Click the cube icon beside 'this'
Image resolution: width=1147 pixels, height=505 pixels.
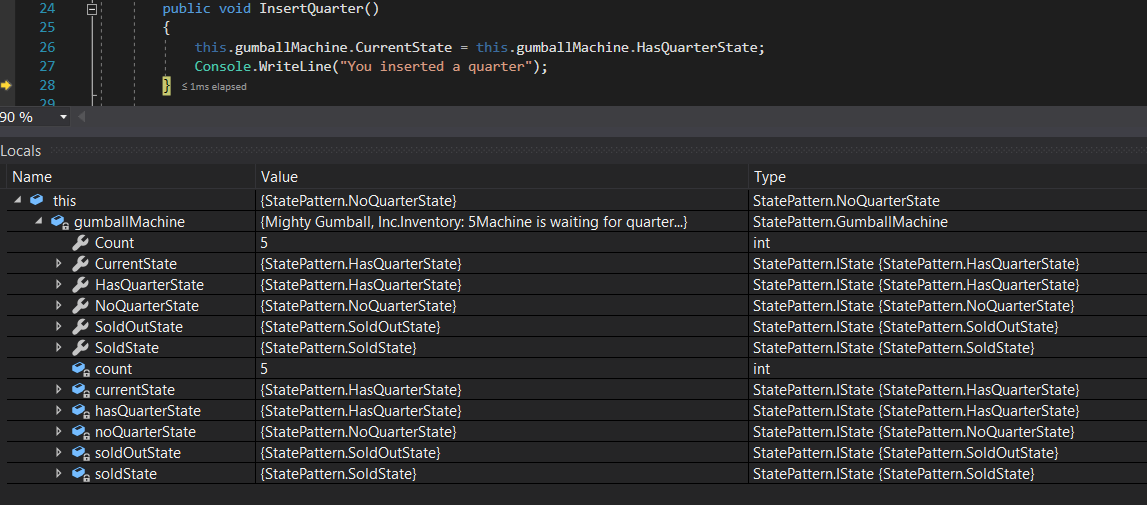coord(37,201)
